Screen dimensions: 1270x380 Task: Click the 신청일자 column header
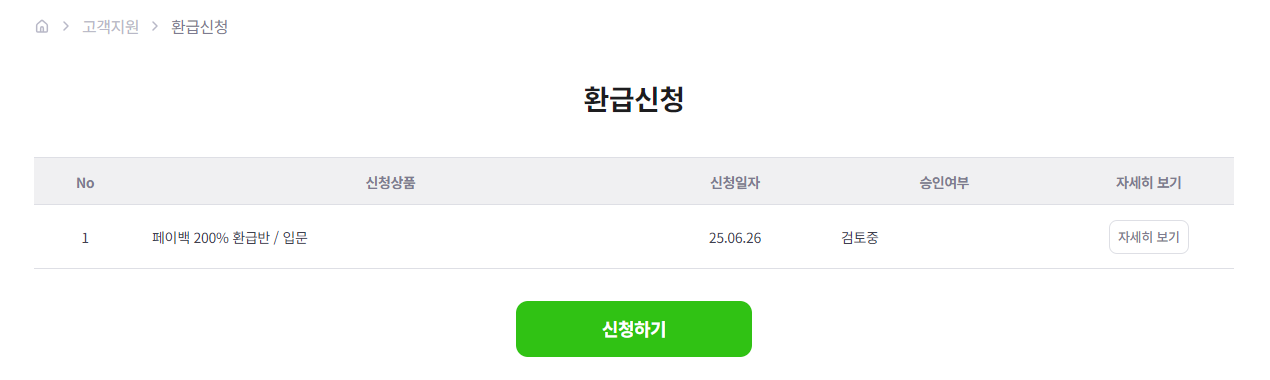[x=735, y=183]
